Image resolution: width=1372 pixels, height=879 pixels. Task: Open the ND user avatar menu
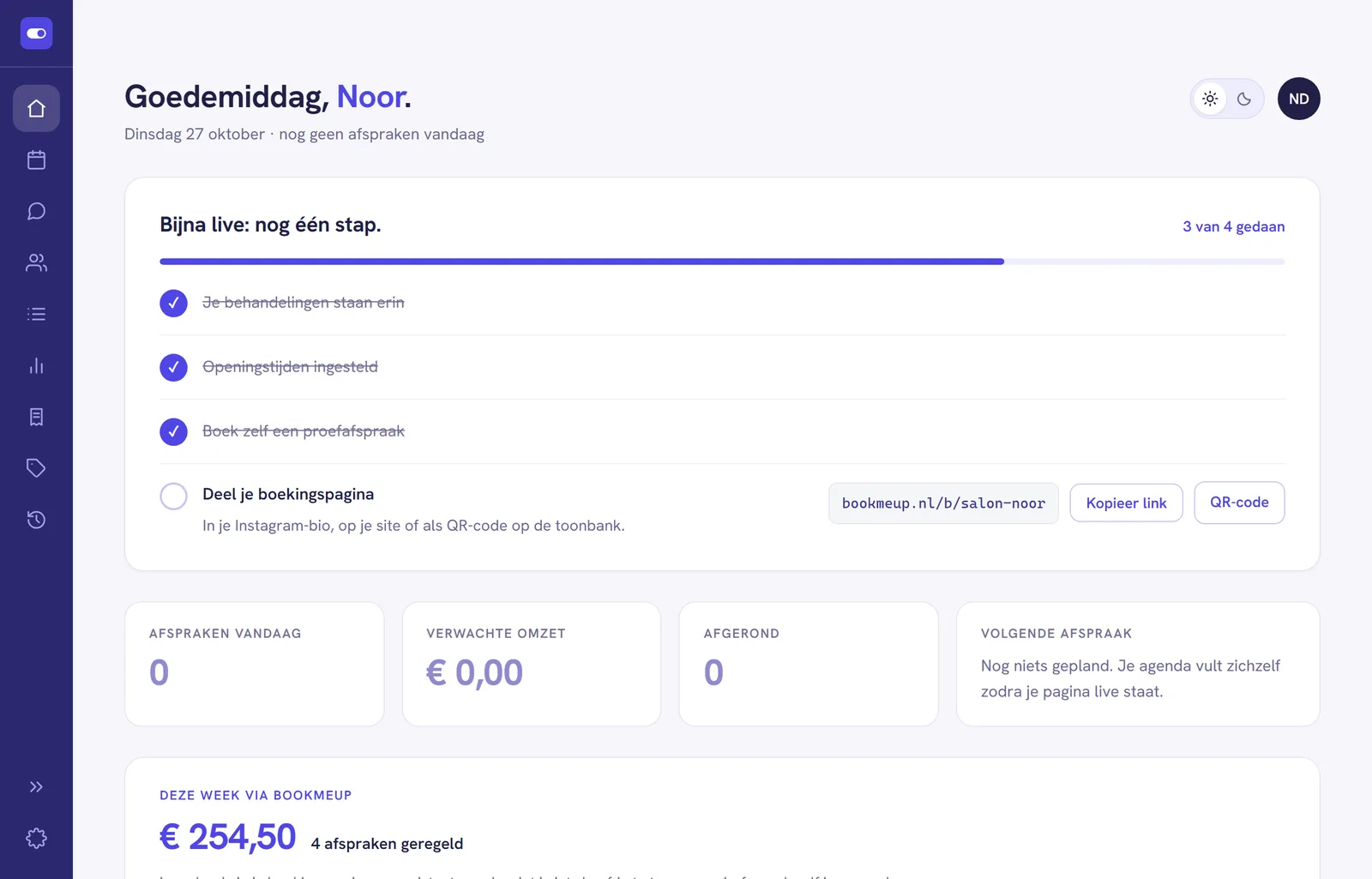(x=1299, y=99)
